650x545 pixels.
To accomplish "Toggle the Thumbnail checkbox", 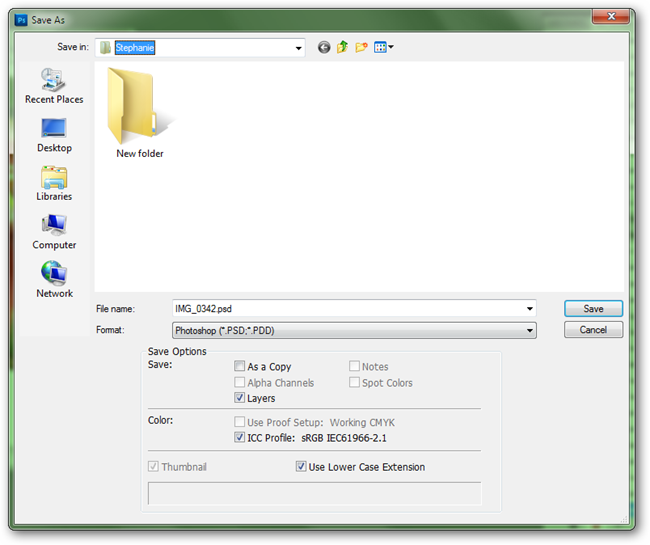I will pos(153,466).
